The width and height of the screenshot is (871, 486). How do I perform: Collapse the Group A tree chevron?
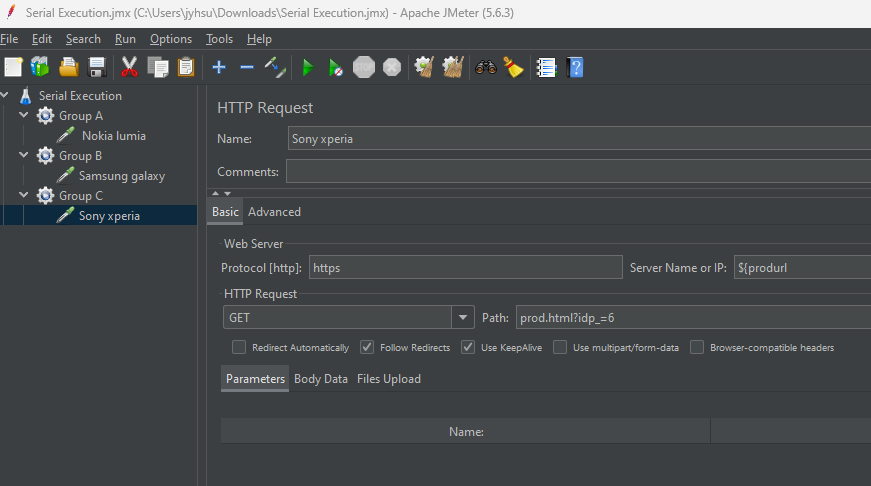pos(23,115)
